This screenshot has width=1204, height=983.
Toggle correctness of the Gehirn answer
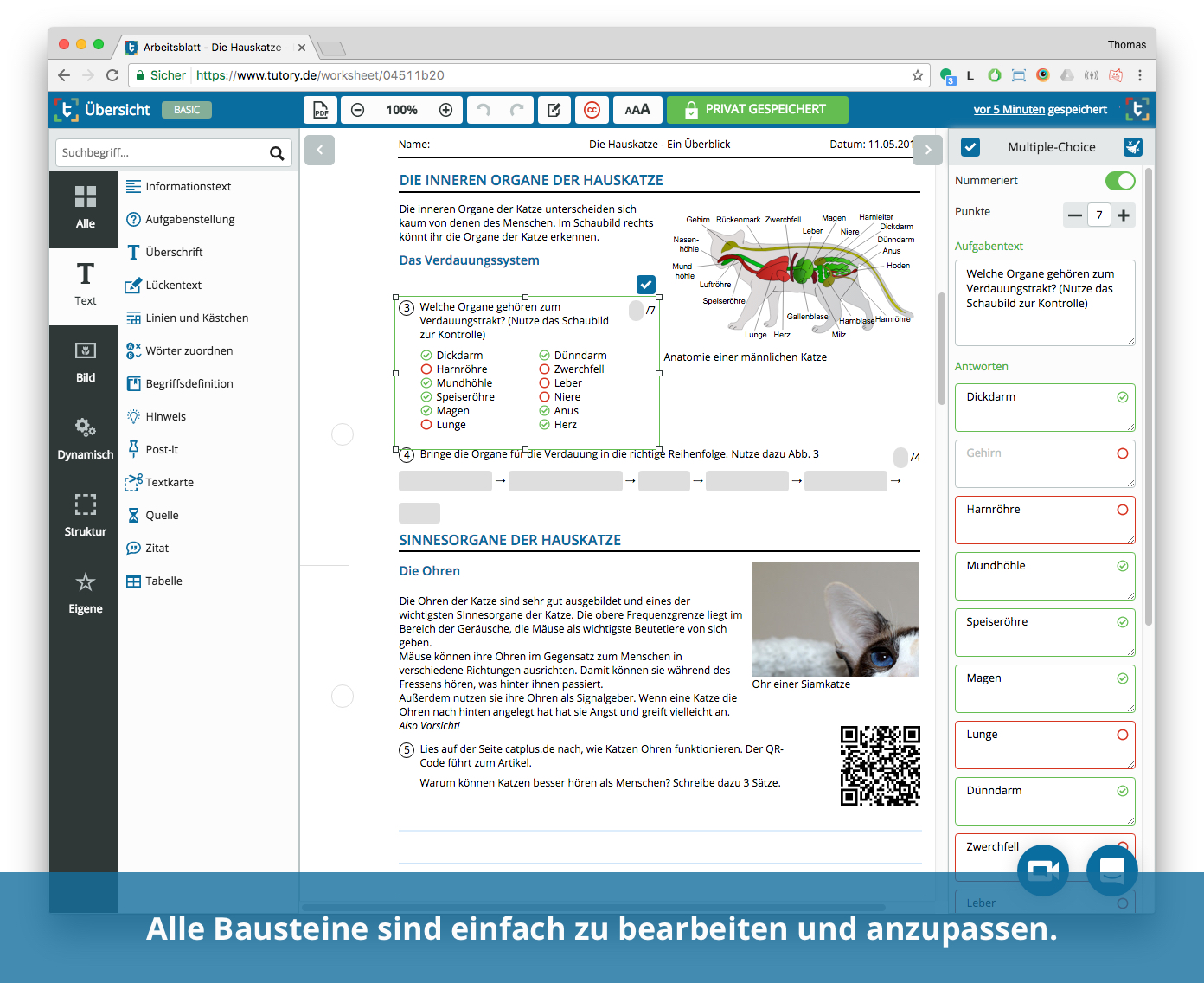1123,453
